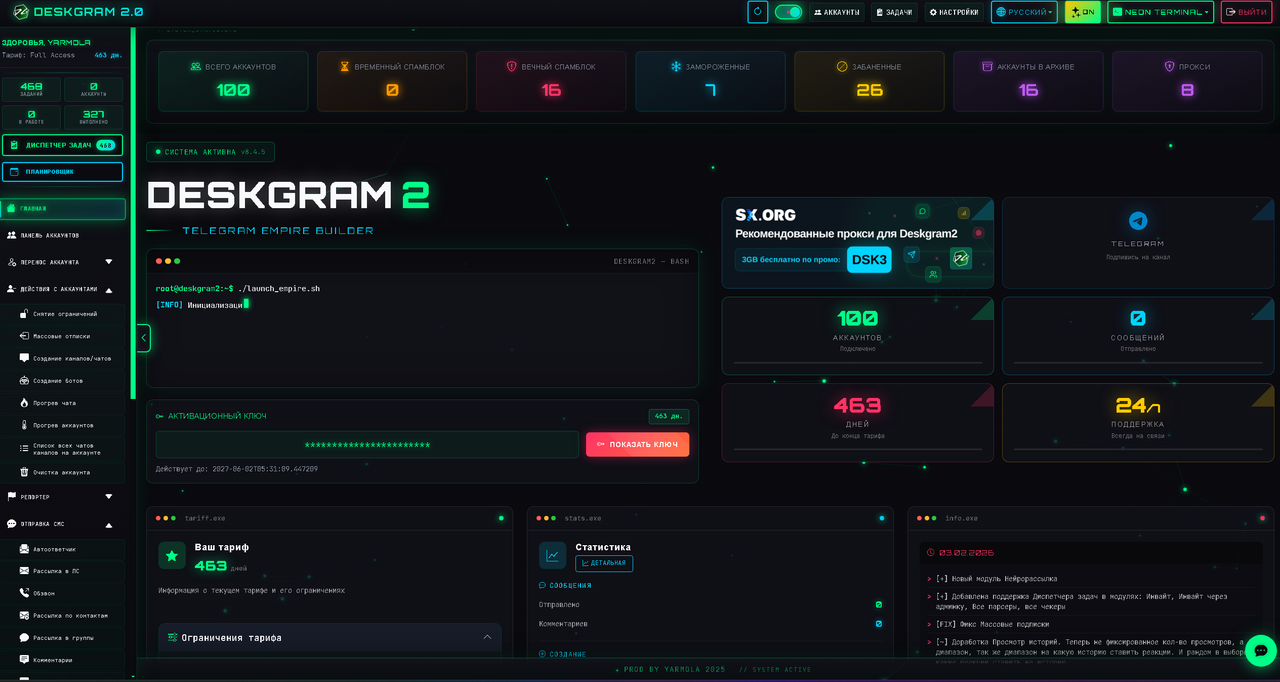Toggle the sparkle ON effects button
This screenshot has width=1280, height=682.
tap(1082, 12)
